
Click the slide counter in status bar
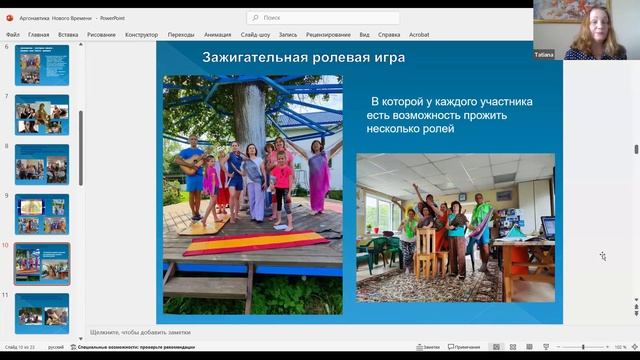click(x=20, y=347)
